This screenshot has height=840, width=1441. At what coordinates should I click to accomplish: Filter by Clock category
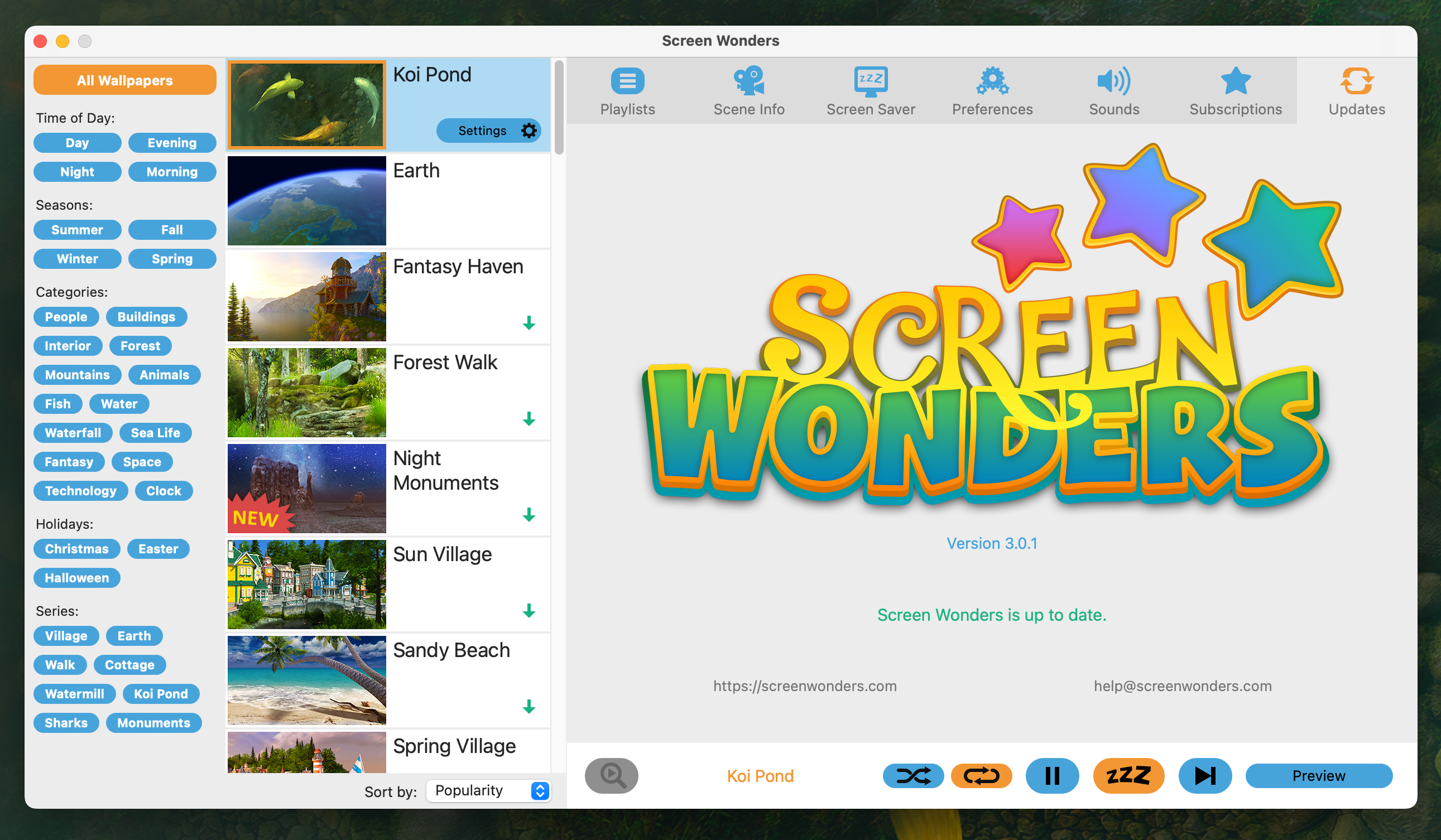(164, 491)
